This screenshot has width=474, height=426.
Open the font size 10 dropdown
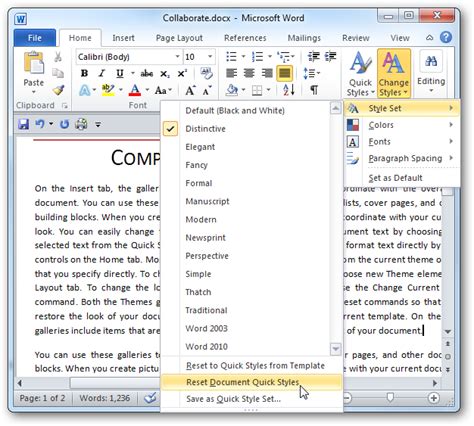(210, 57)
